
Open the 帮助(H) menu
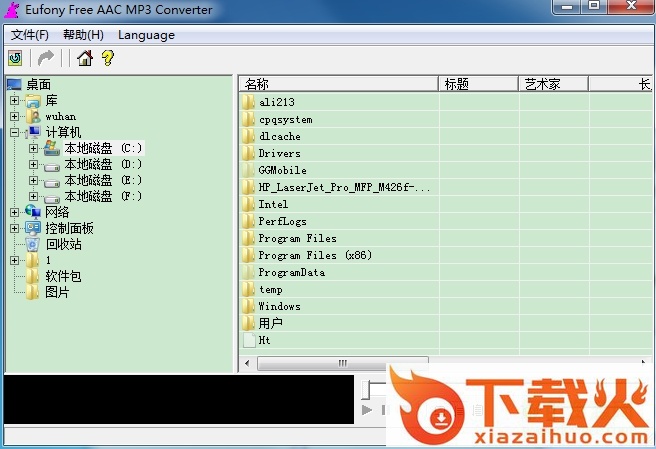click(83, 35)
